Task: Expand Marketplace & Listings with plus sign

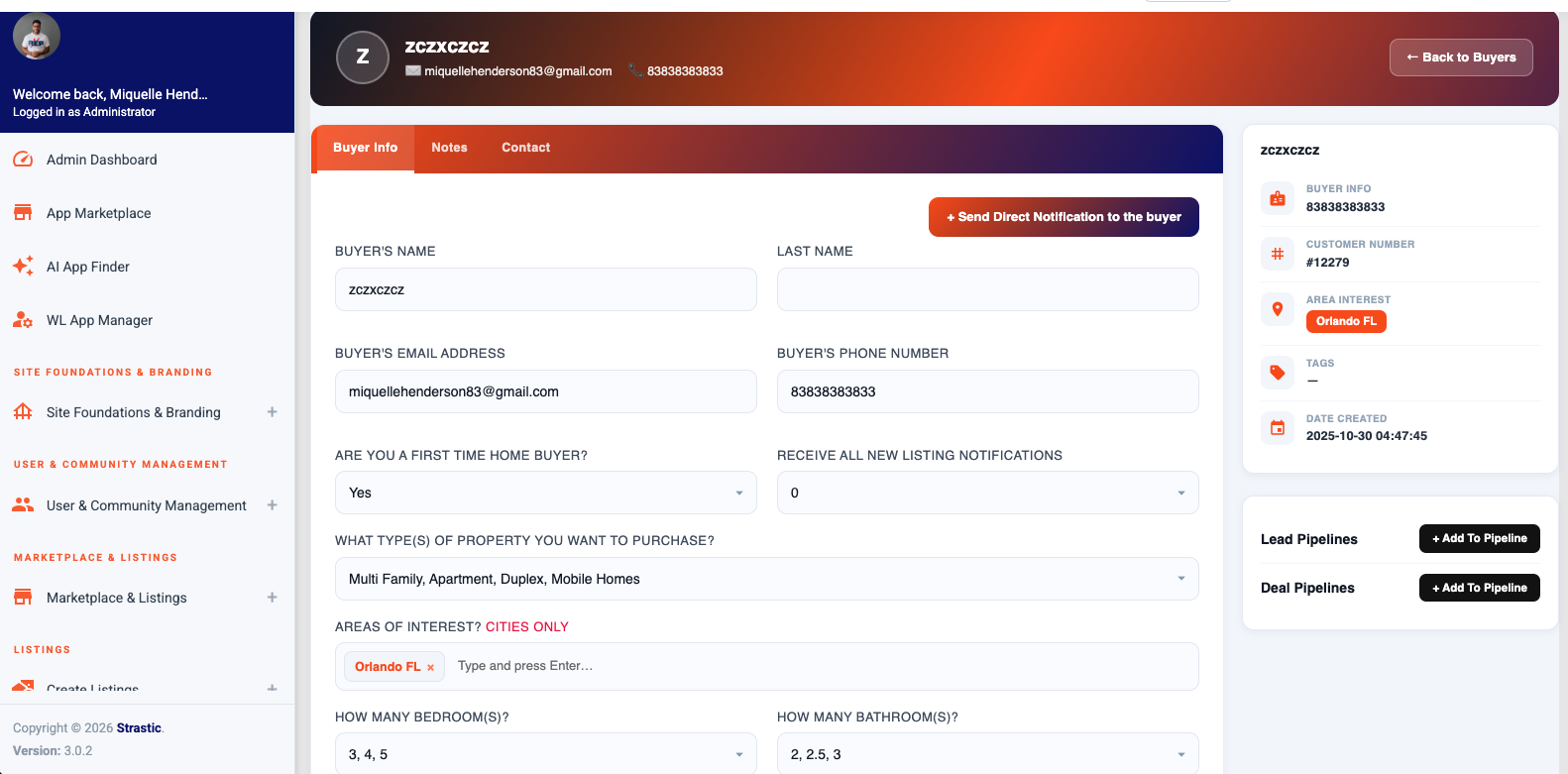Action: 272,598
